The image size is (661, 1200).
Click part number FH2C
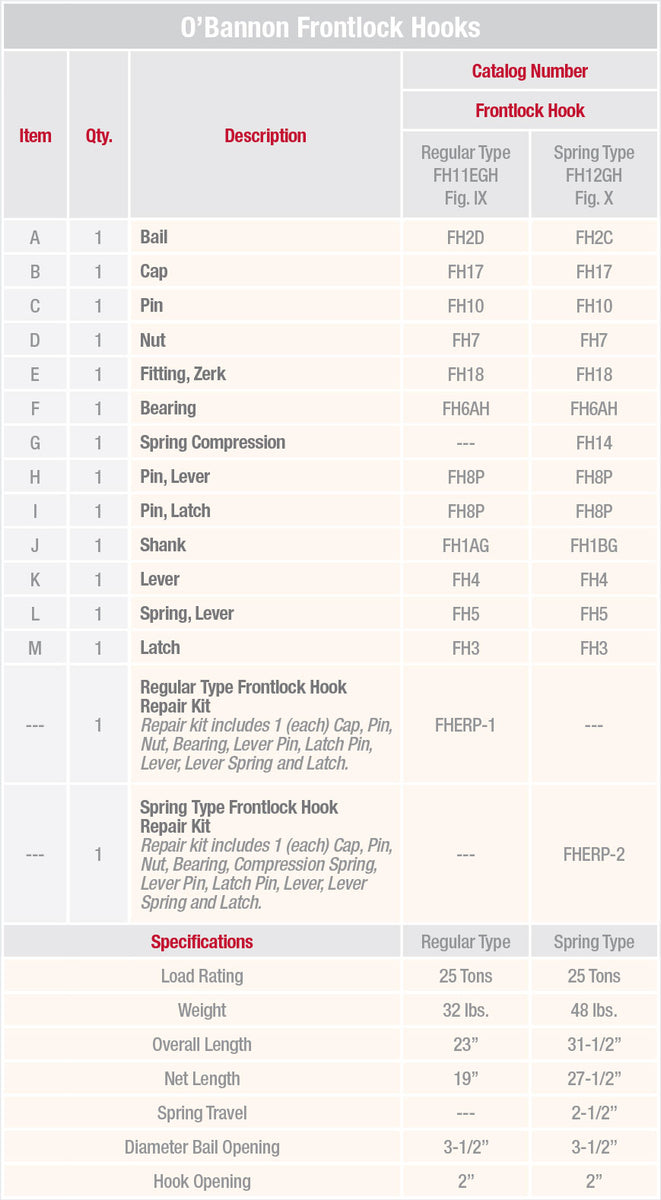pyautogui.click(x=594, y=238)
